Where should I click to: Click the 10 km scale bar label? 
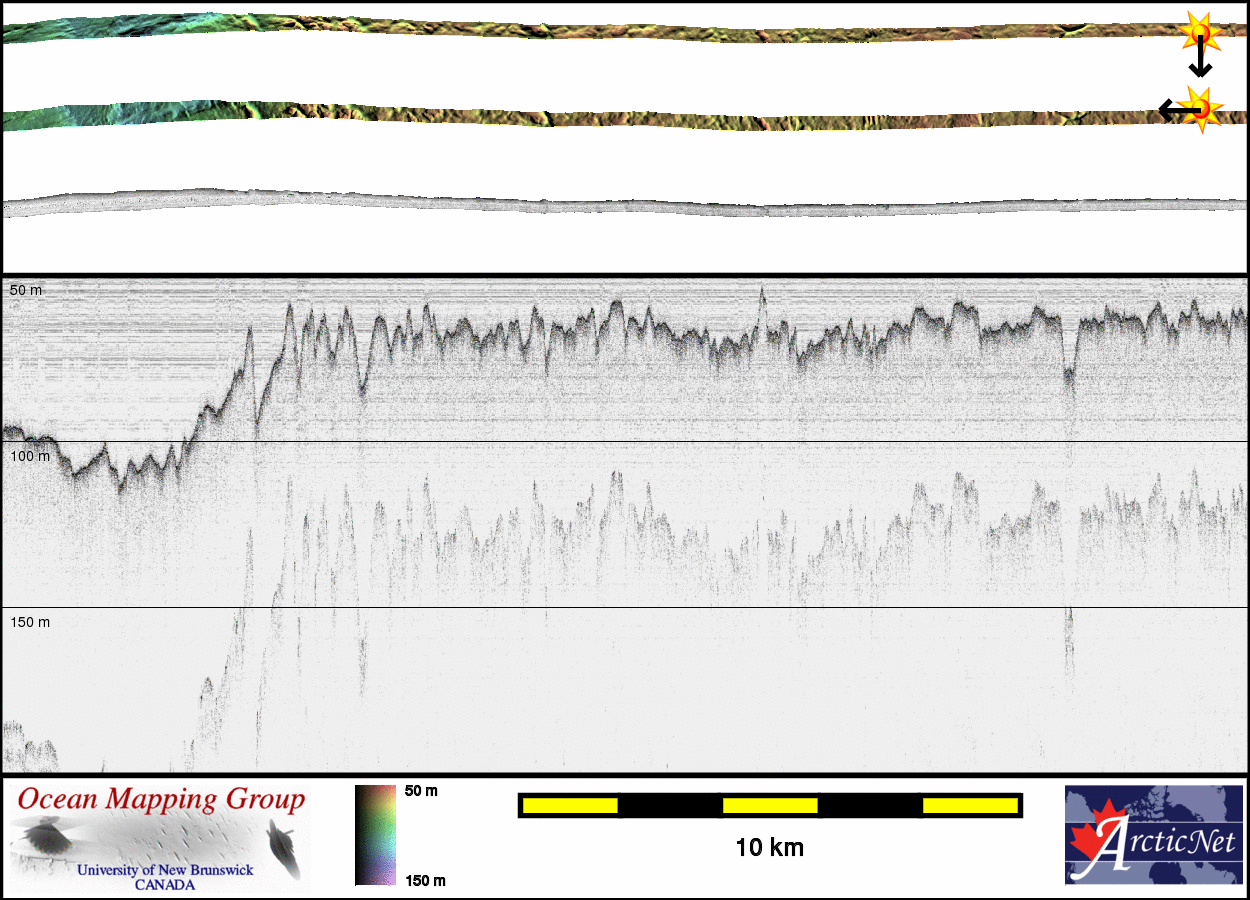pyautogui.click(x=769, y=848)
